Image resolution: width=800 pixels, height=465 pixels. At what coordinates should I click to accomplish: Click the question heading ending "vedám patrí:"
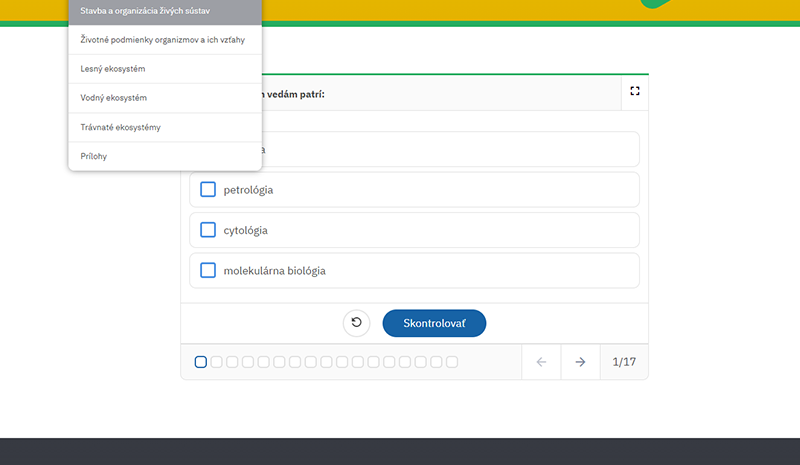tap(293, 94)
